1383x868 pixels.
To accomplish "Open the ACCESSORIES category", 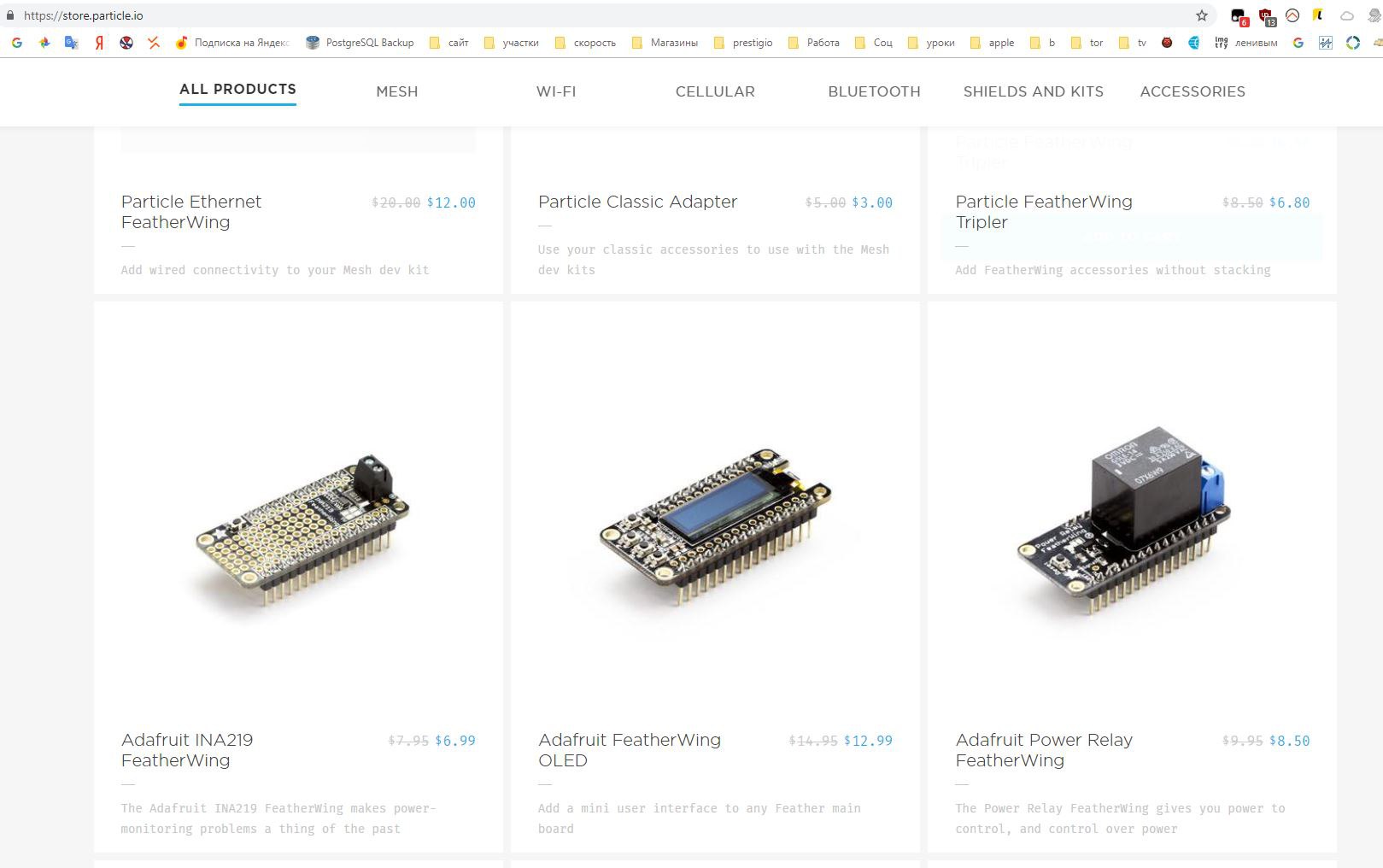I will (1193, 91).
